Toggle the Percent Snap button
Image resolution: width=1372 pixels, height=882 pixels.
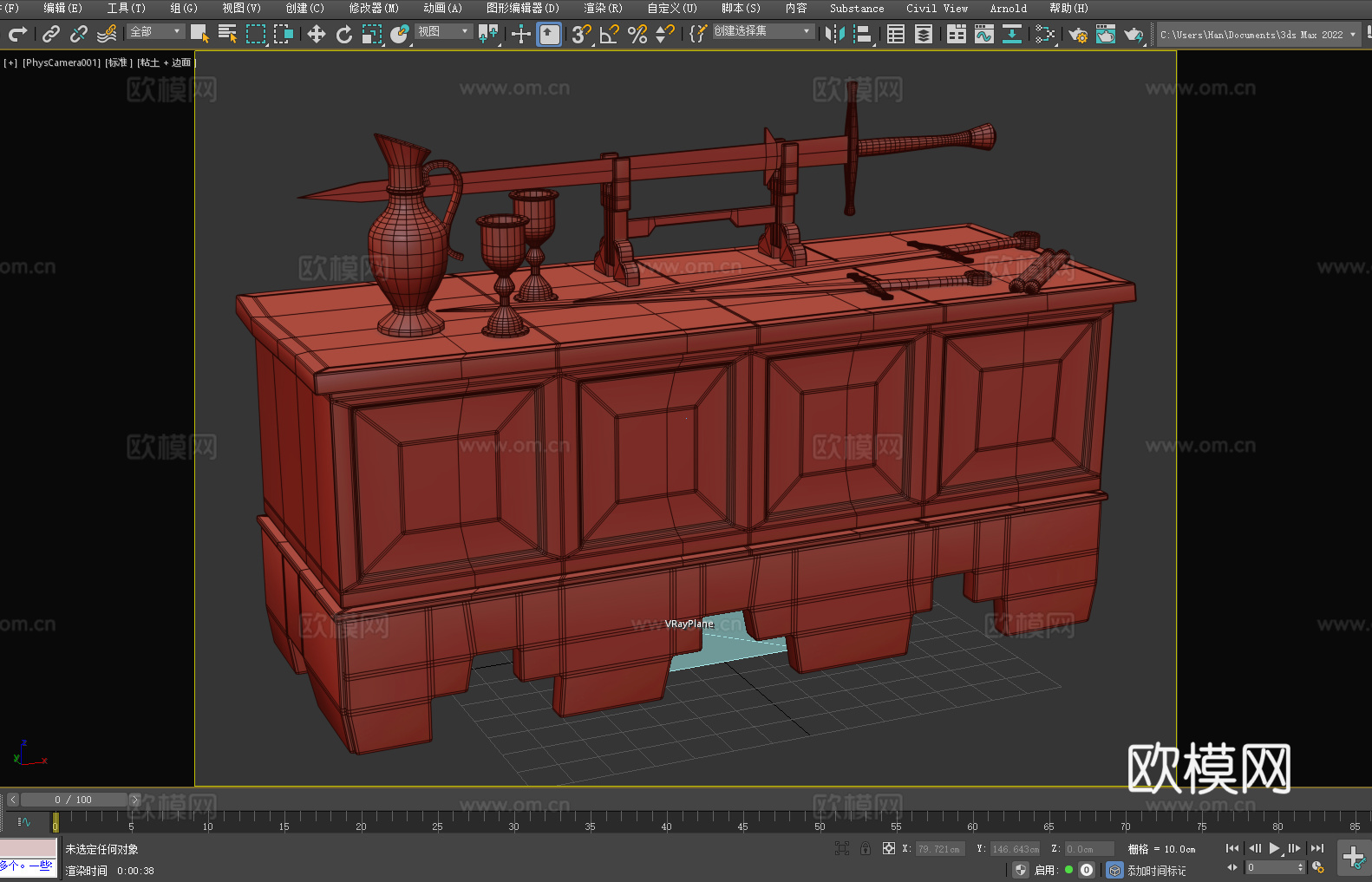pyautogui.click(x=637, y=34)
